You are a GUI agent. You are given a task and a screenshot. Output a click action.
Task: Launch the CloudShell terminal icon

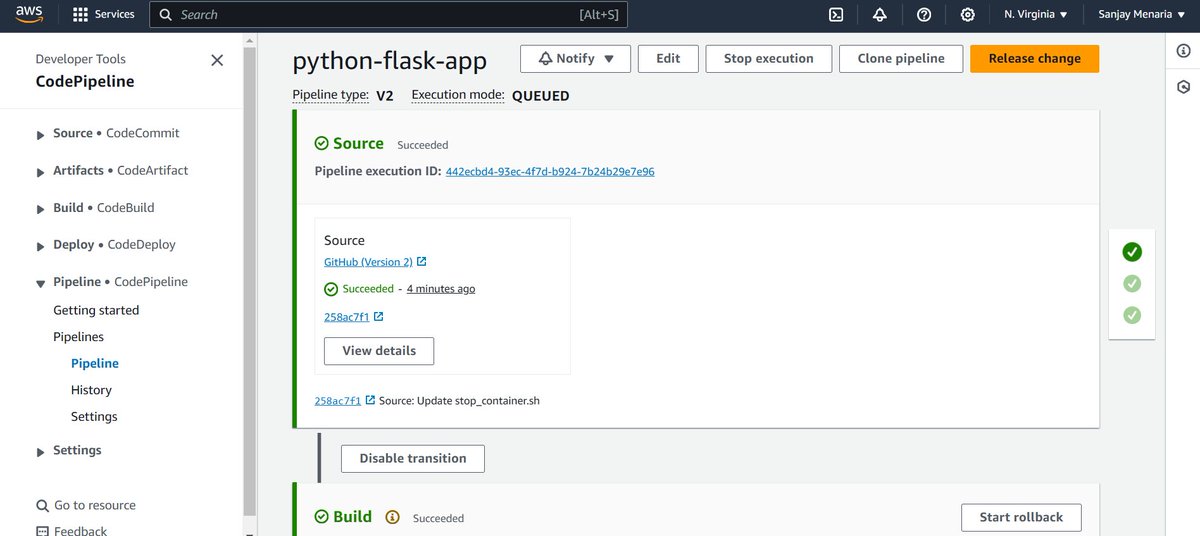coord(837,15)
